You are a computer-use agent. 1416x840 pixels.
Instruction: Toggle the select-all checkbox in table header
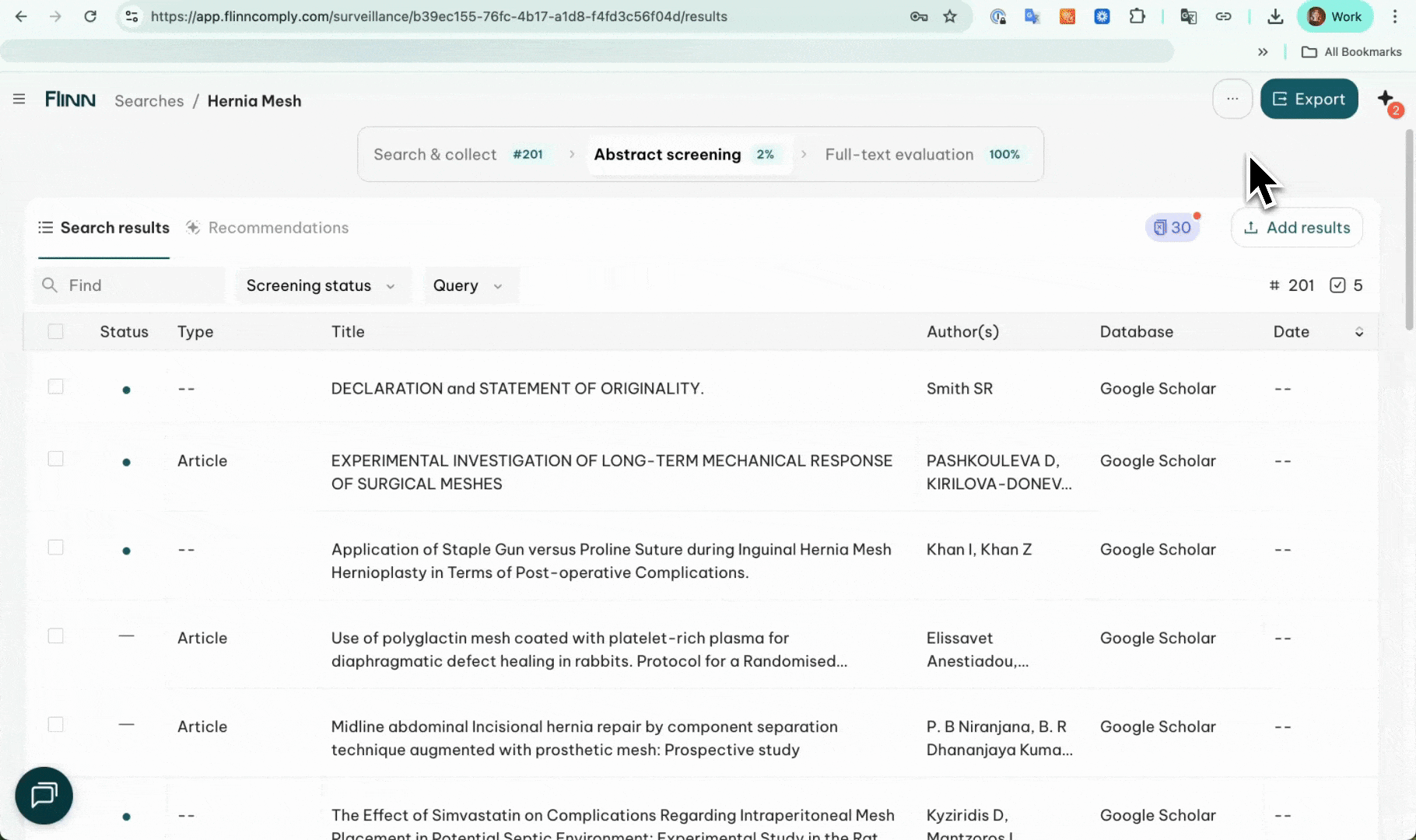click(55, 332)
